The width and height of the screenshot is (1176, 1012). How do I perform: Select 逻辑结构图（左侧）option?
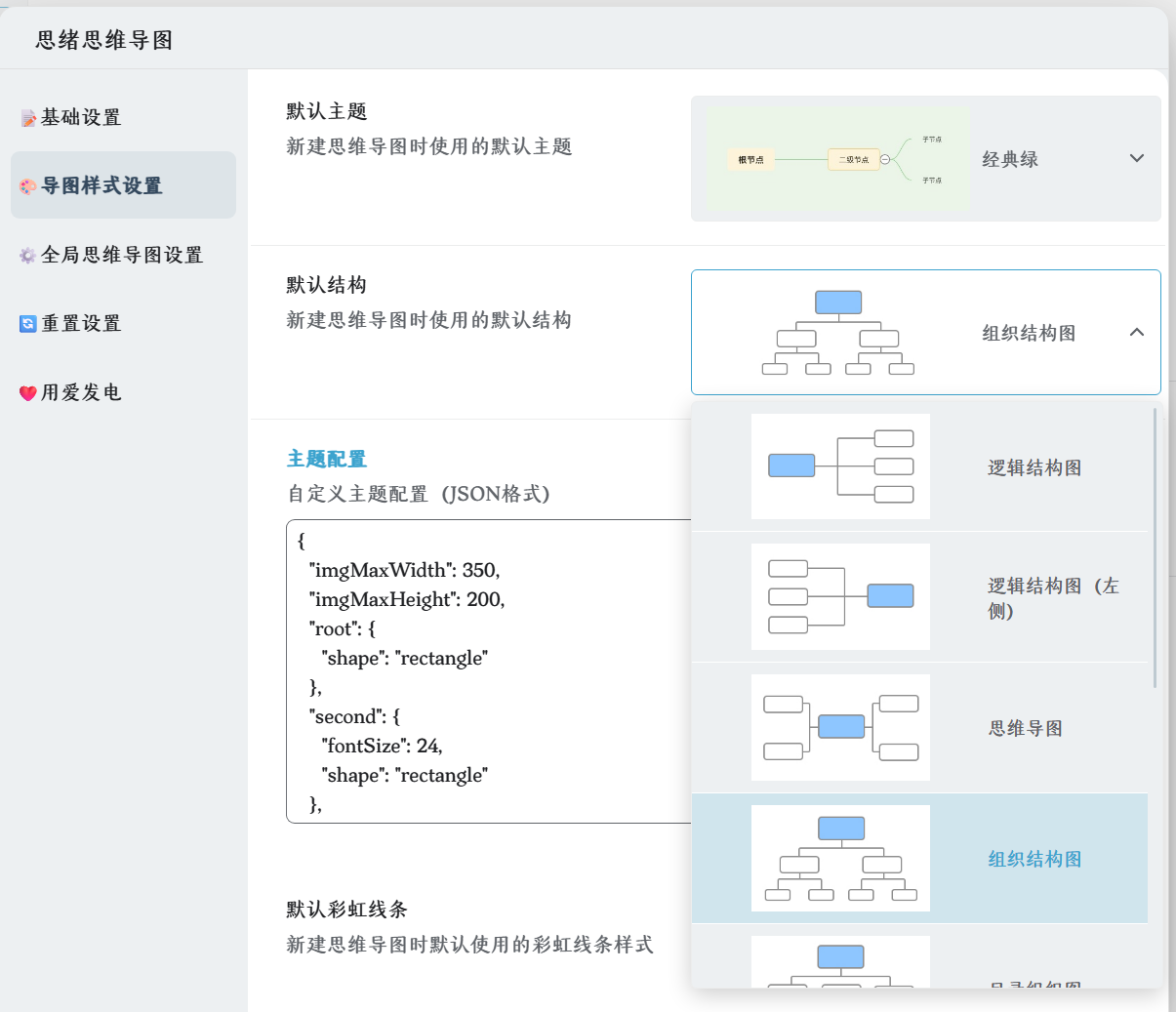[1052, 597]
